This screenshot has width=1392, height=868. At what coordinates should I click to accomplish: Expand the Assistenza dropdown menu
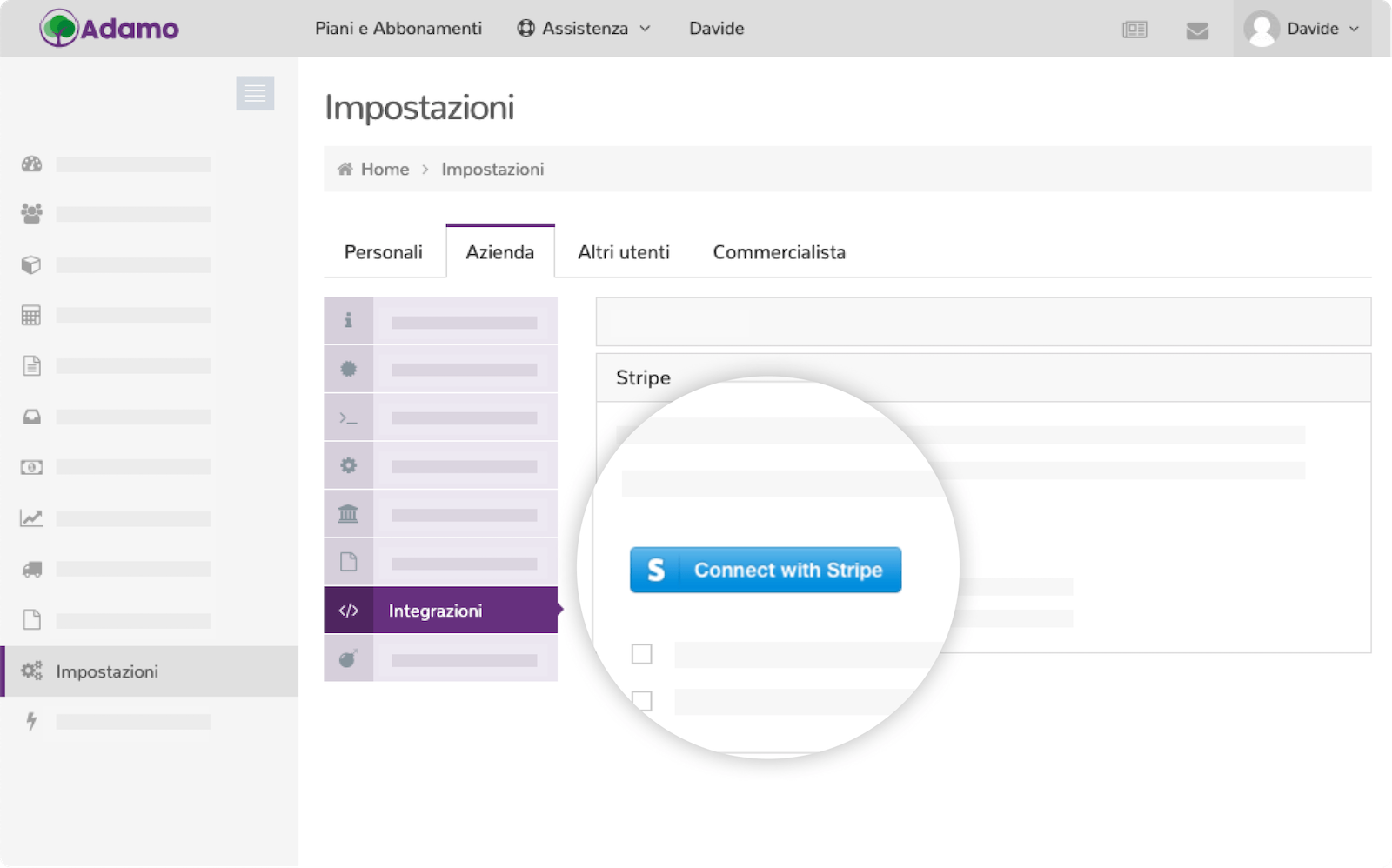(x=584, y=29)
